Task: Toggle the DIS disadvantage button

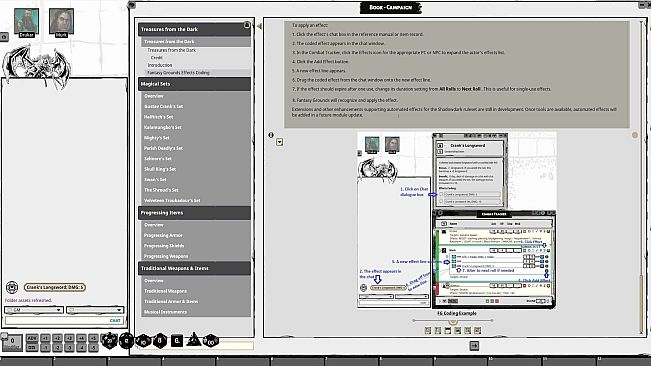Action: pyautogui.click(x=32, y=347)
